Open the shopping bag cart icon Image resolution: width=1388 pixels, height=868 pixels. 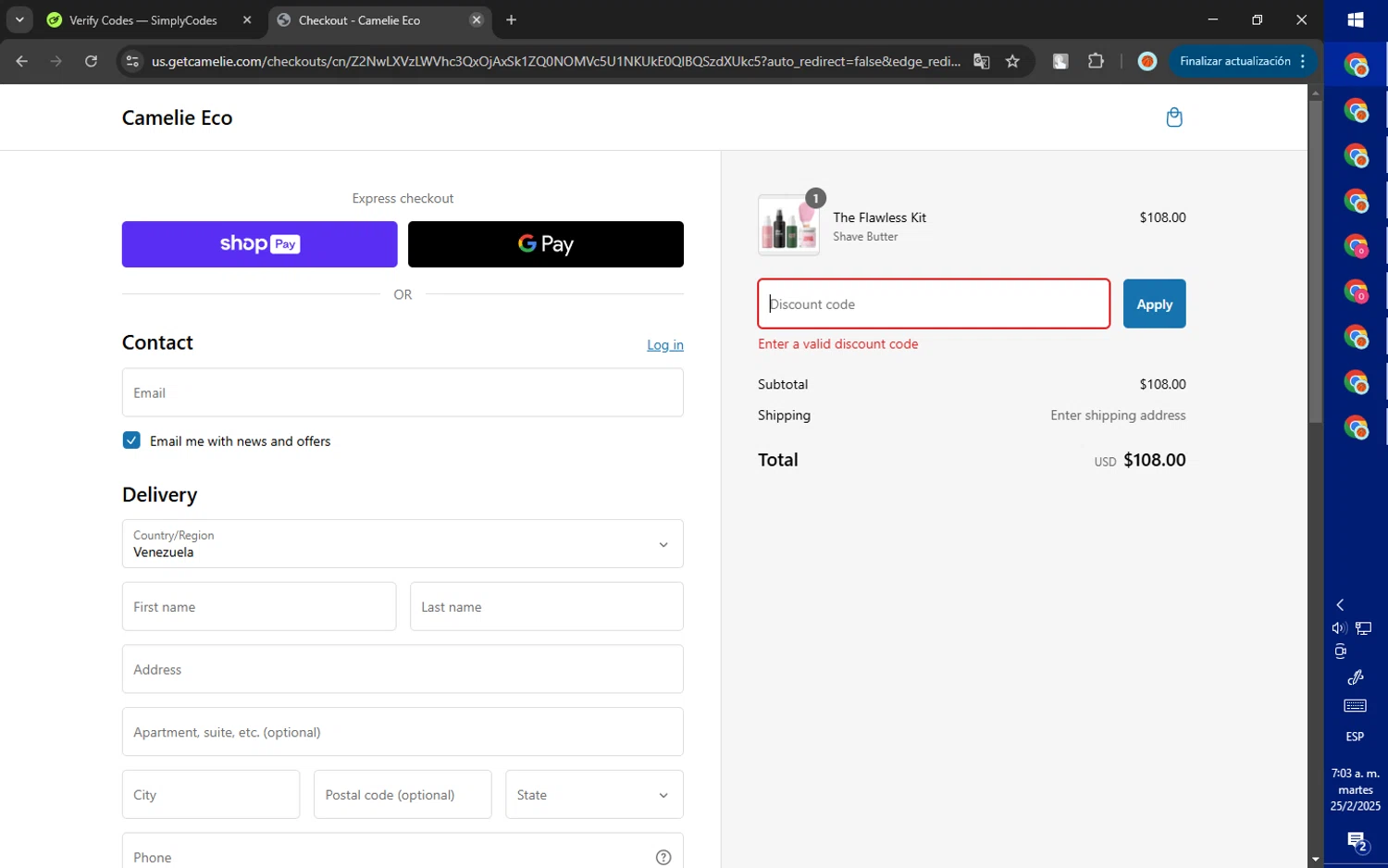coord(1174,118)
